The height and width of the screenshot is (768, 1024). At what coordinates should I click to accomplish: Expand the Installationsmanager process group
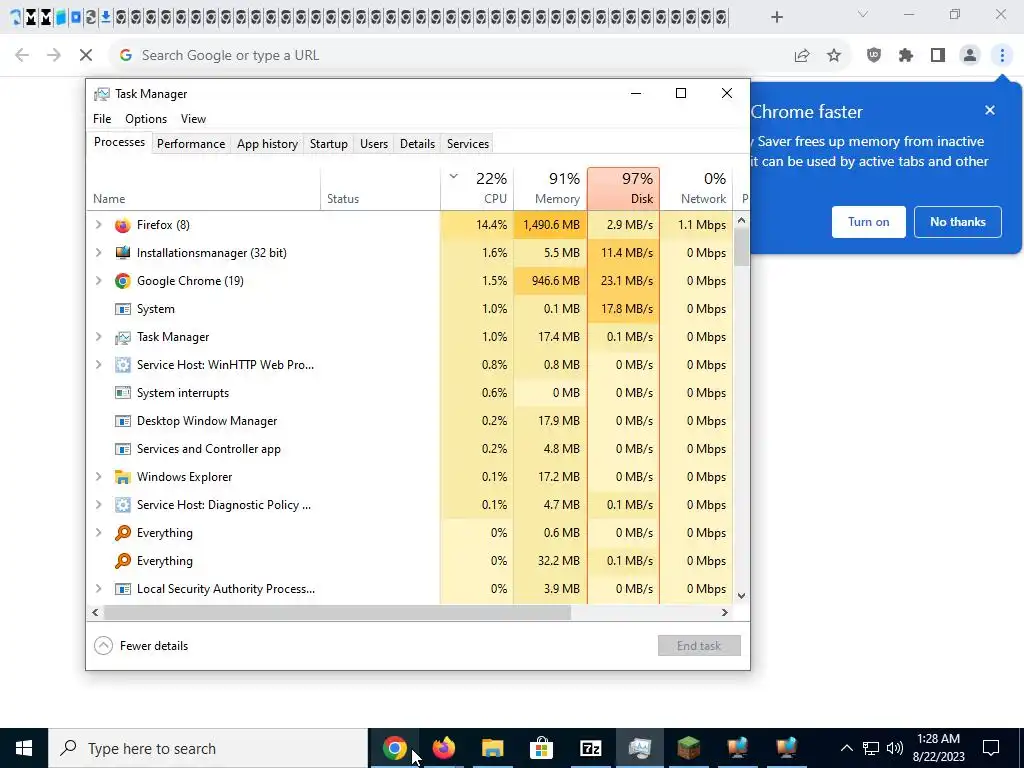click(99, 253)
